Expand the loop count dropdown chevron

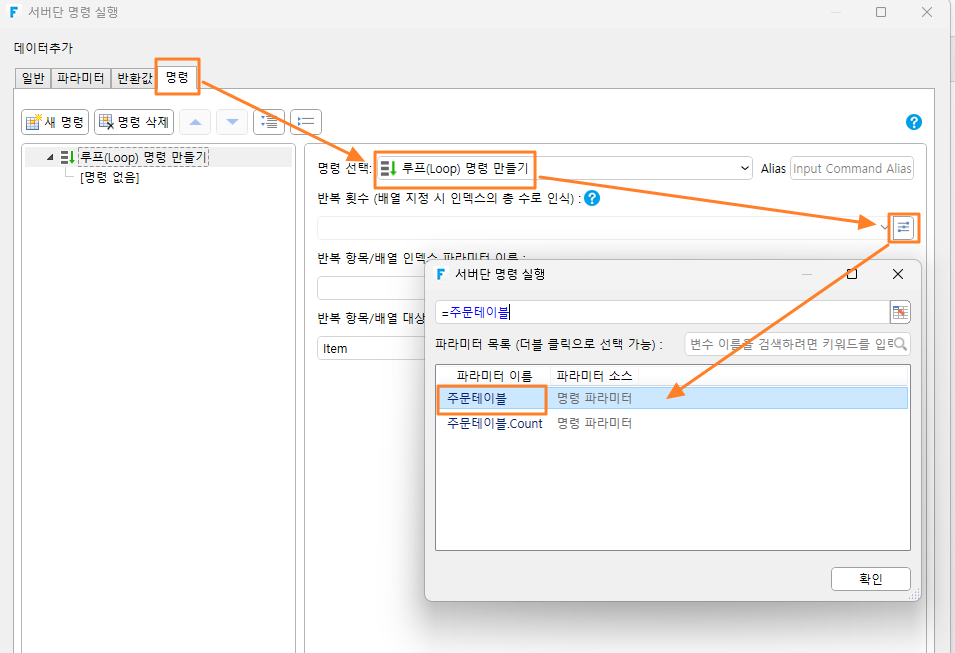pos(884,227)
